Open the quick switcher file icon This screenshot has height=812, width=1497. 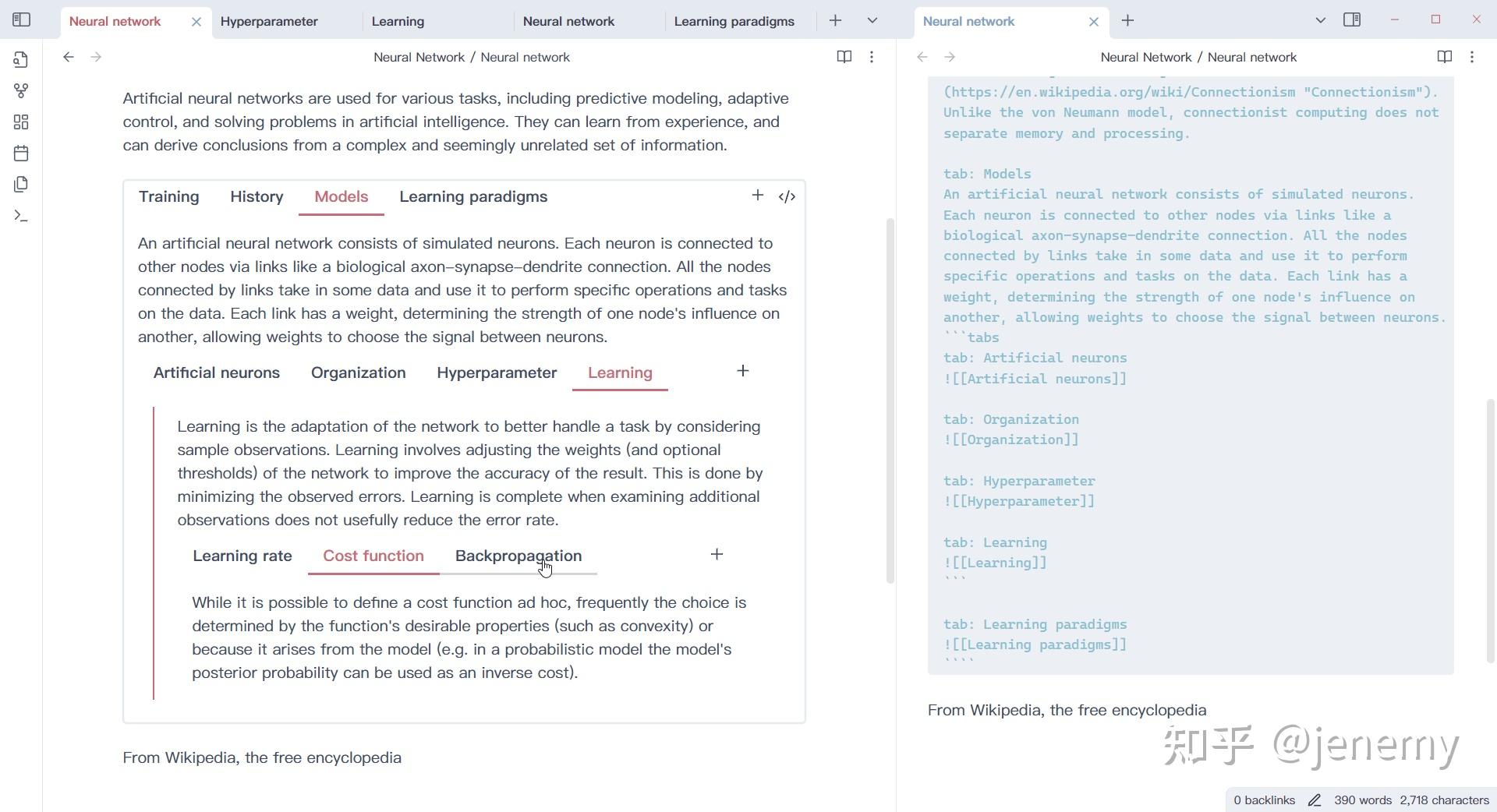(21, 60)
